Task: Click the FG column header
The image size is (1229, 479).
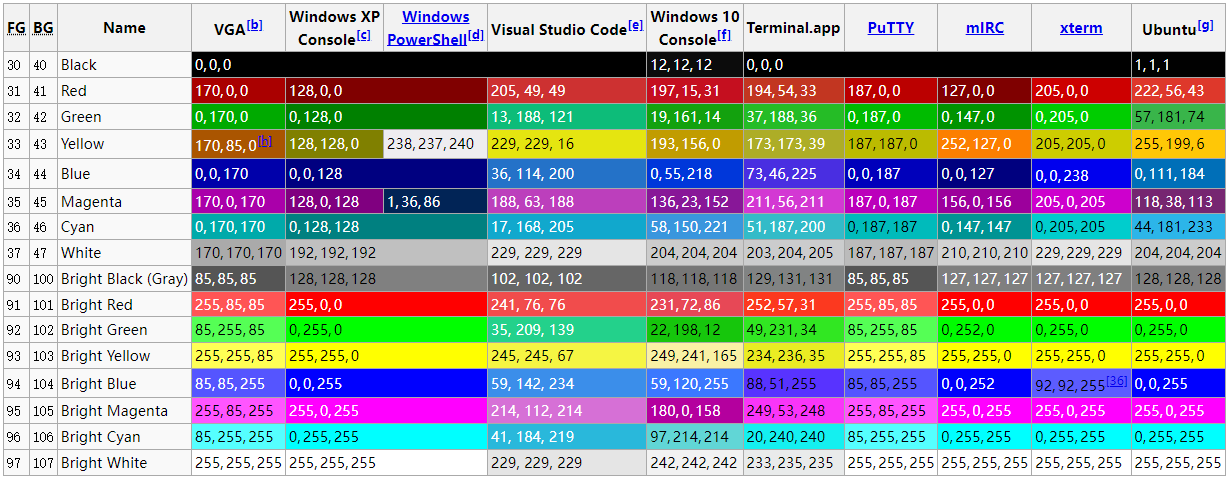Action: pyautogui.click(x=16, y=28)
